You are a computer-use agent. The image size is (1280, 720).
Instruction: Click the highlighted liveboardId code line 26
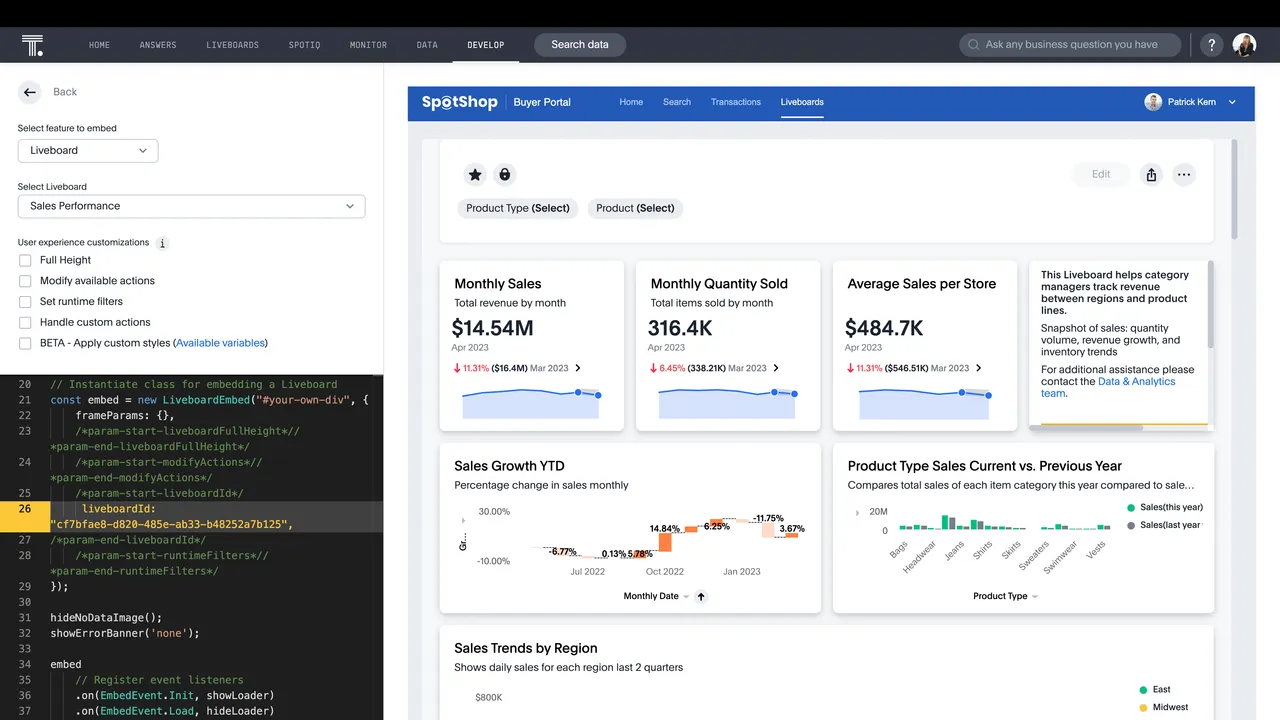[x=191, y=517]
